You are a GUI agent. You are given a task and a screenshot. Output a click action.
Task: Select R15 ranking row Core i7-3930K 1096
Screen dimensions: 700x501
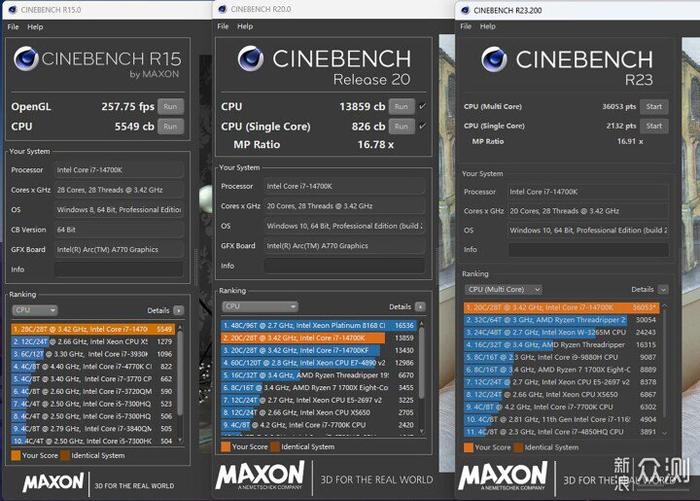pos(93,354)
